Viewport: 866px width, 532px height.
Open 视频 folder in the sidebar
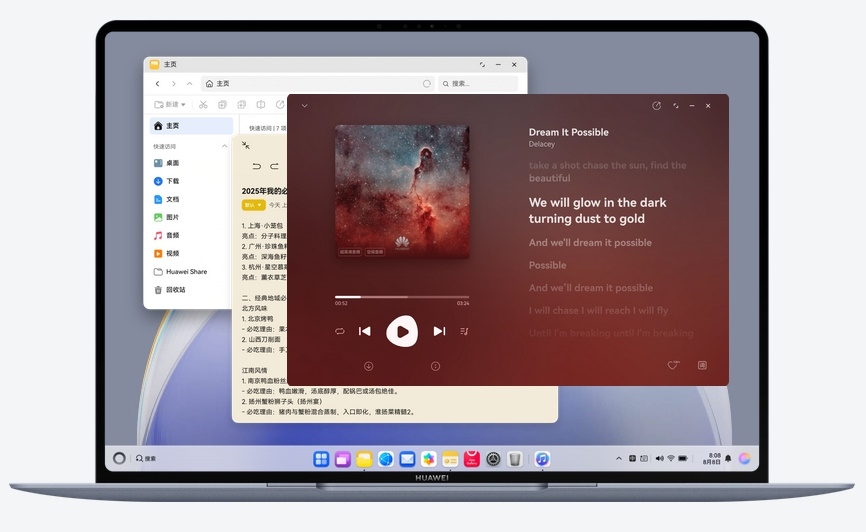point(167,254)
